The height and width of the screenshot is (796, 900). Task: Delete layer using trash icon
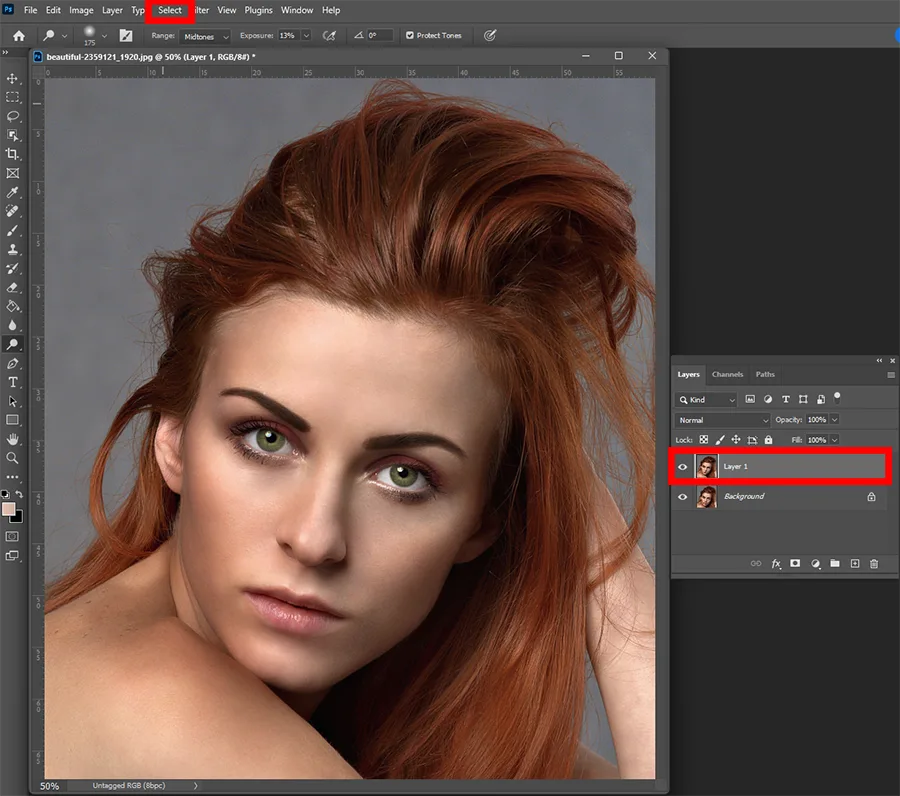click(x=874, y=564)
